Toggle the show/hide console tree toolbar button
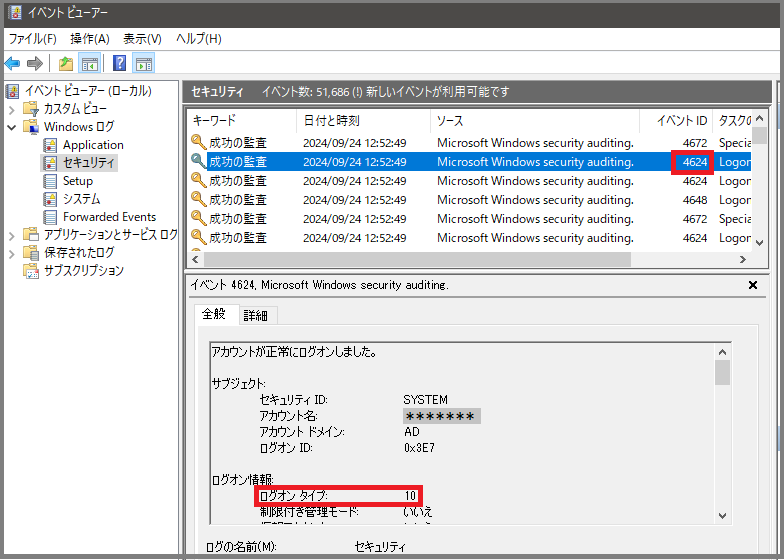The height and width of the screenshot is (560, 784). (90, 64)
